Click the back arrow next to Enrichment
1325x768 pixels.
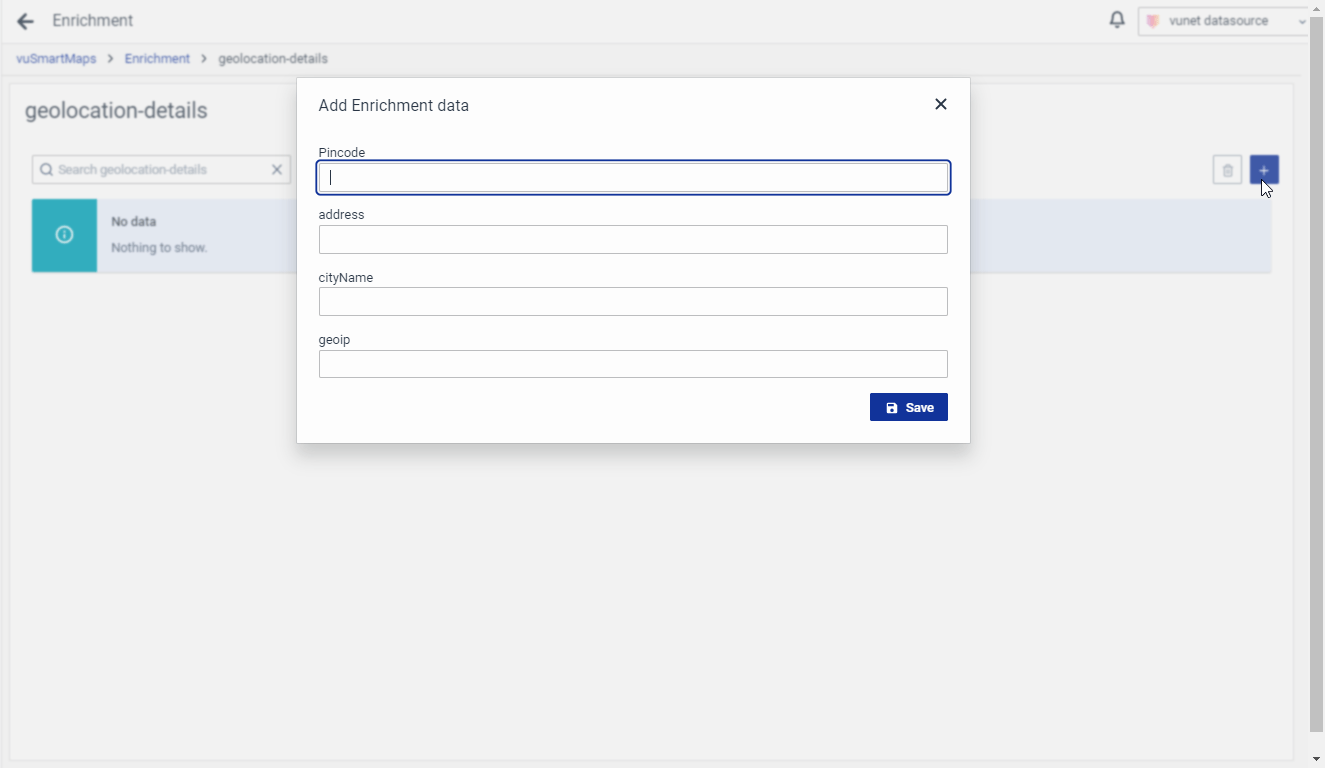coord(25,21)
